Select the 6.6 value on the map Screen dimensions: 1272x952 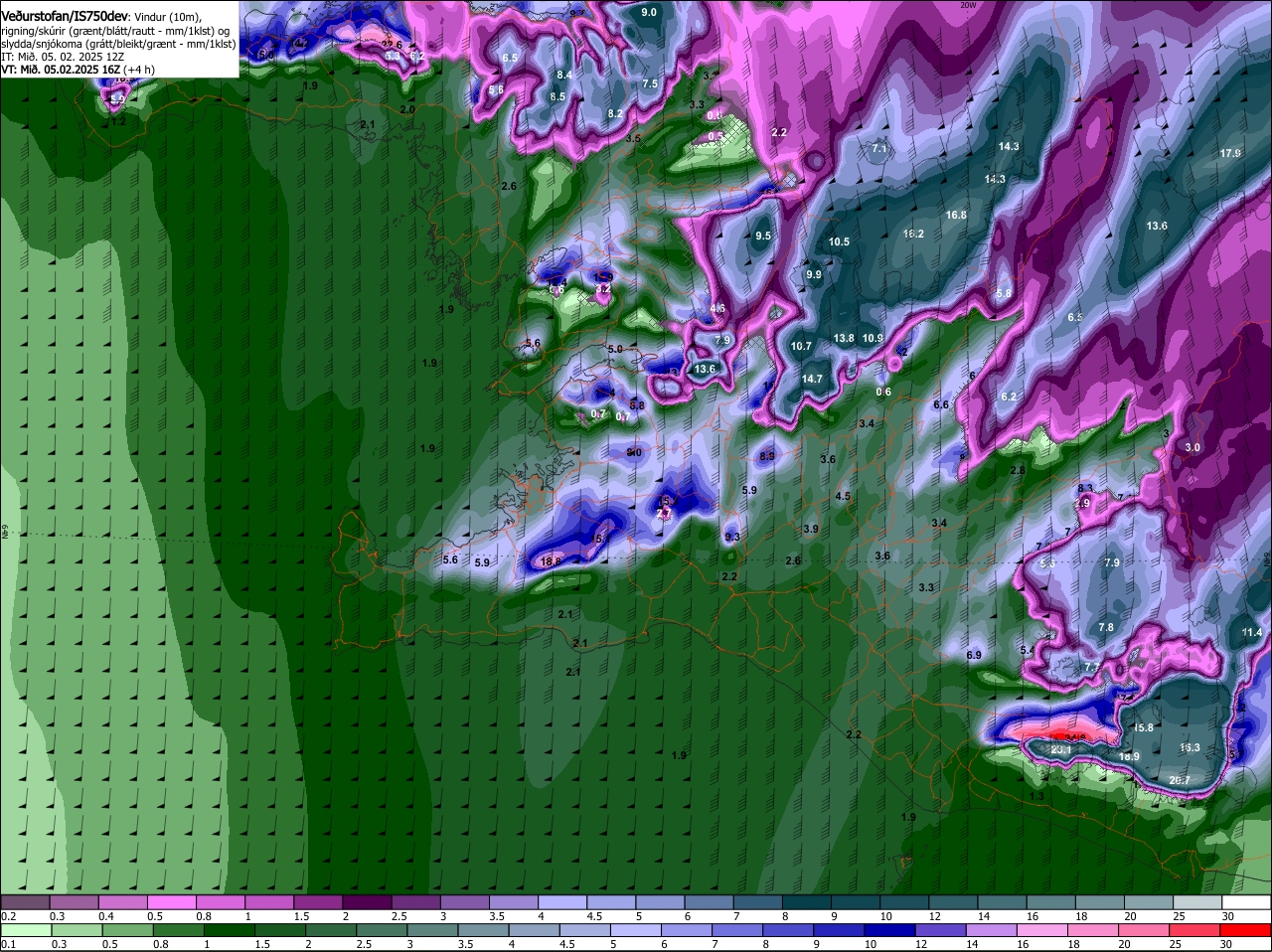[x=941, y=404]
